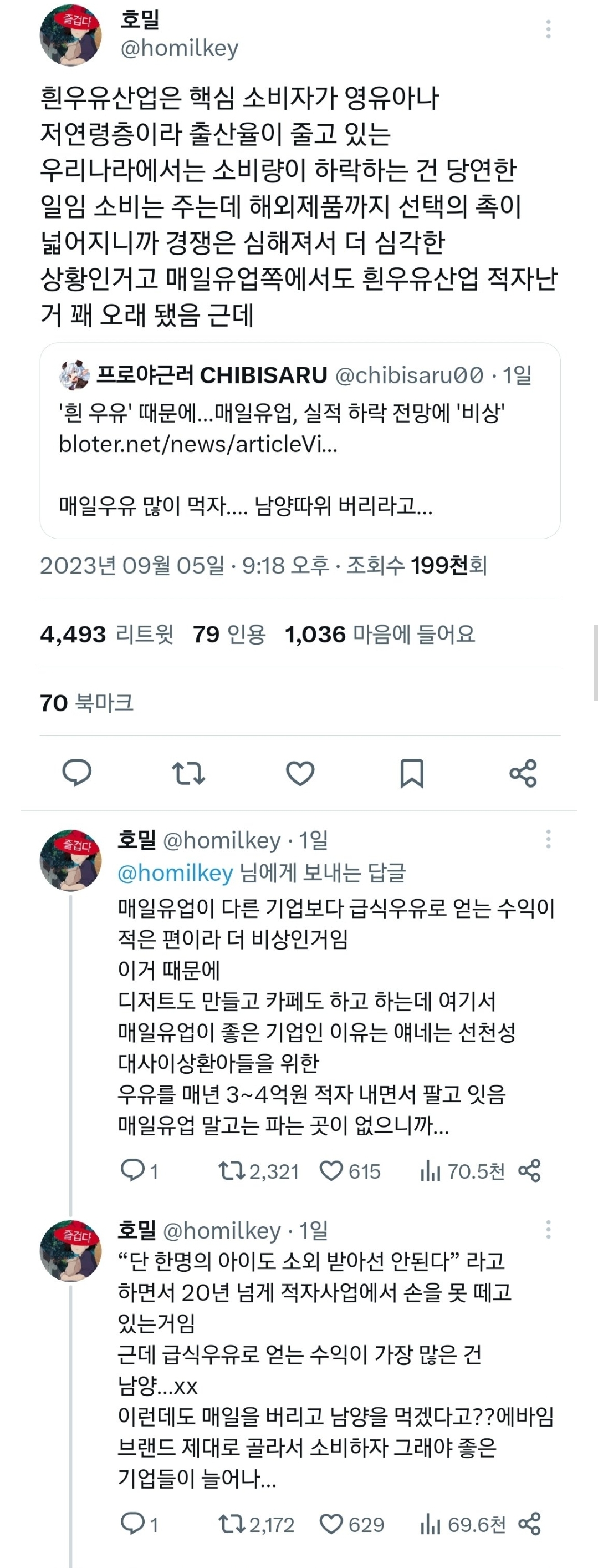Share the main tweet
The width and height of the screenshot is (598, 1568).
[523, 773]
